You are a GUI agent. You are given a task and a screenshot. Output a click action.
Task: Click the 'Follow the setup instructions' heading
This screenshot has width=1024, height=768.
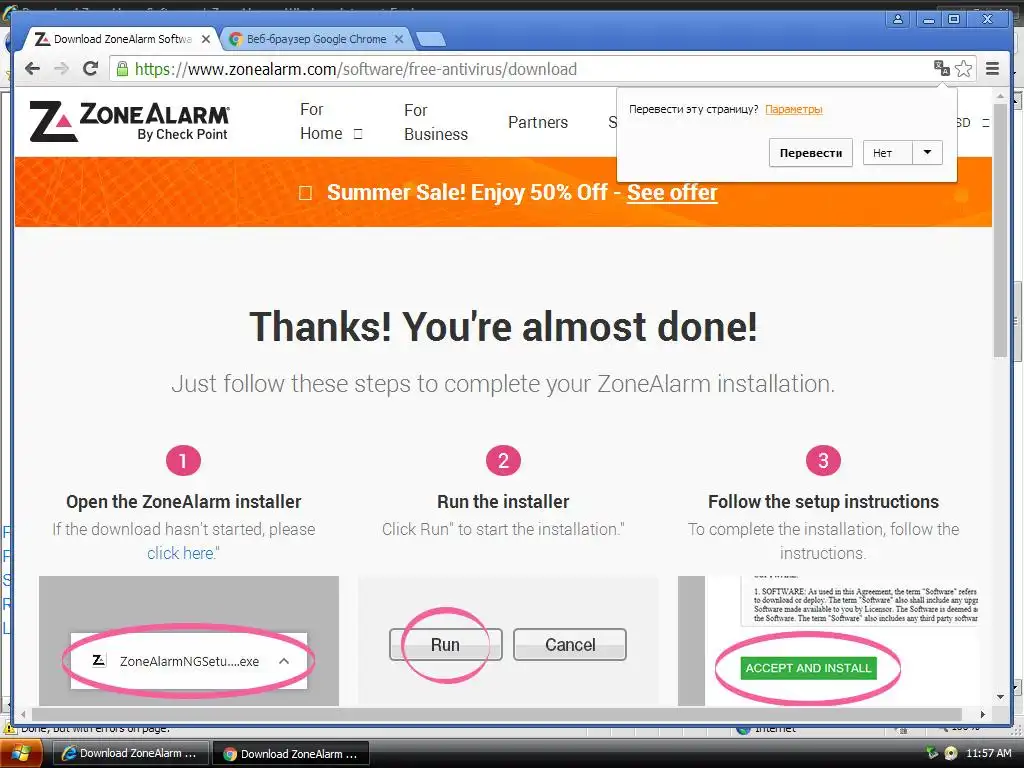click(823, 502)
